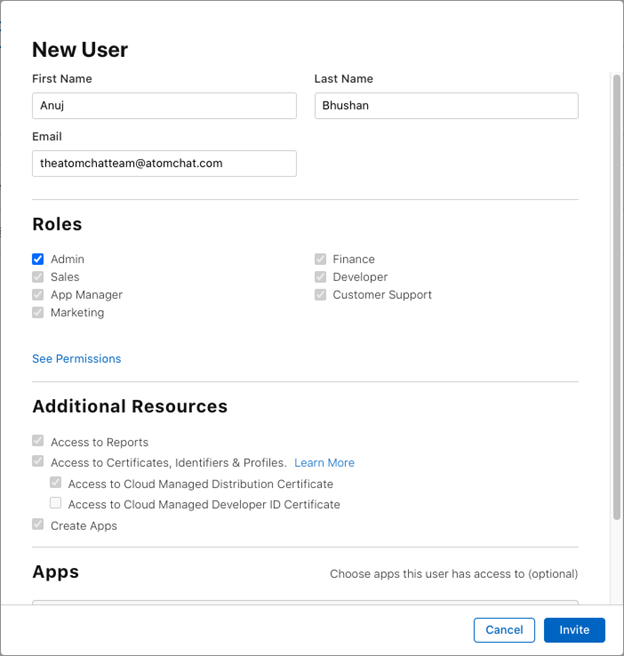The image size is (624, 656).
Task: Toggle the Sales role checkbox
Action: point(38,277)
